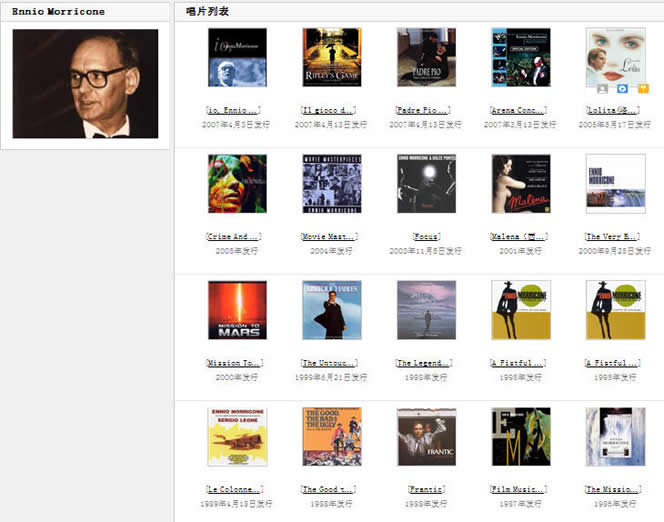
Task: Follow the '[io, Ennio...]' album link
Action: pos(233,110)
